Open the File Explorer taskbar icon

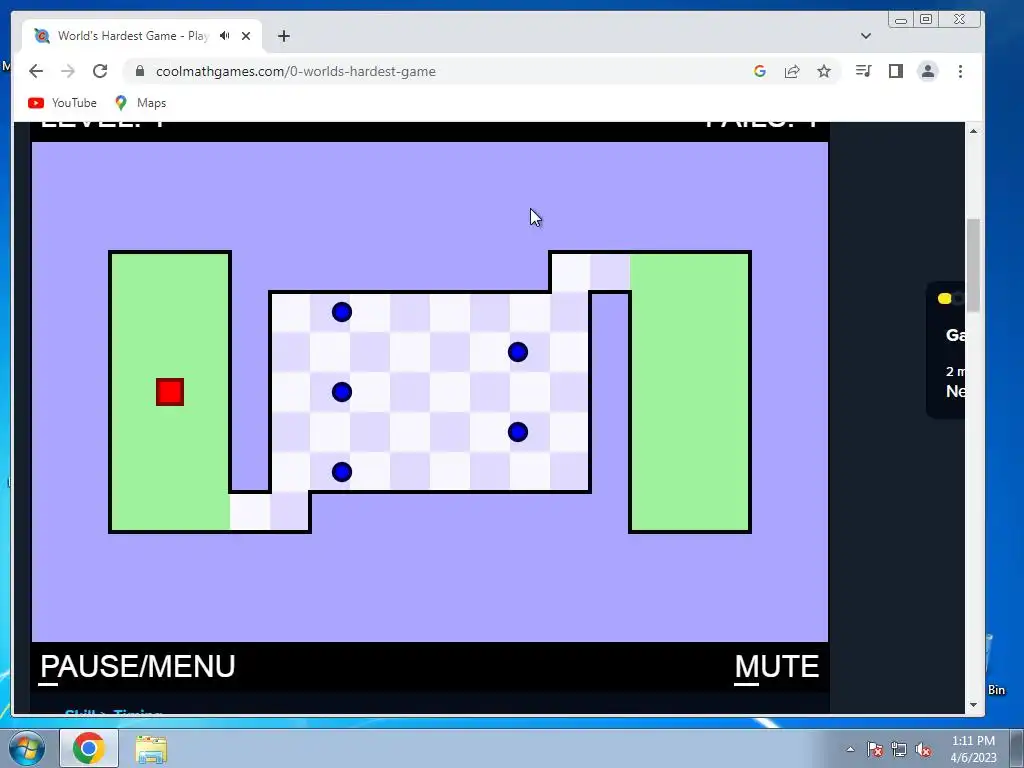coord(151,749)
